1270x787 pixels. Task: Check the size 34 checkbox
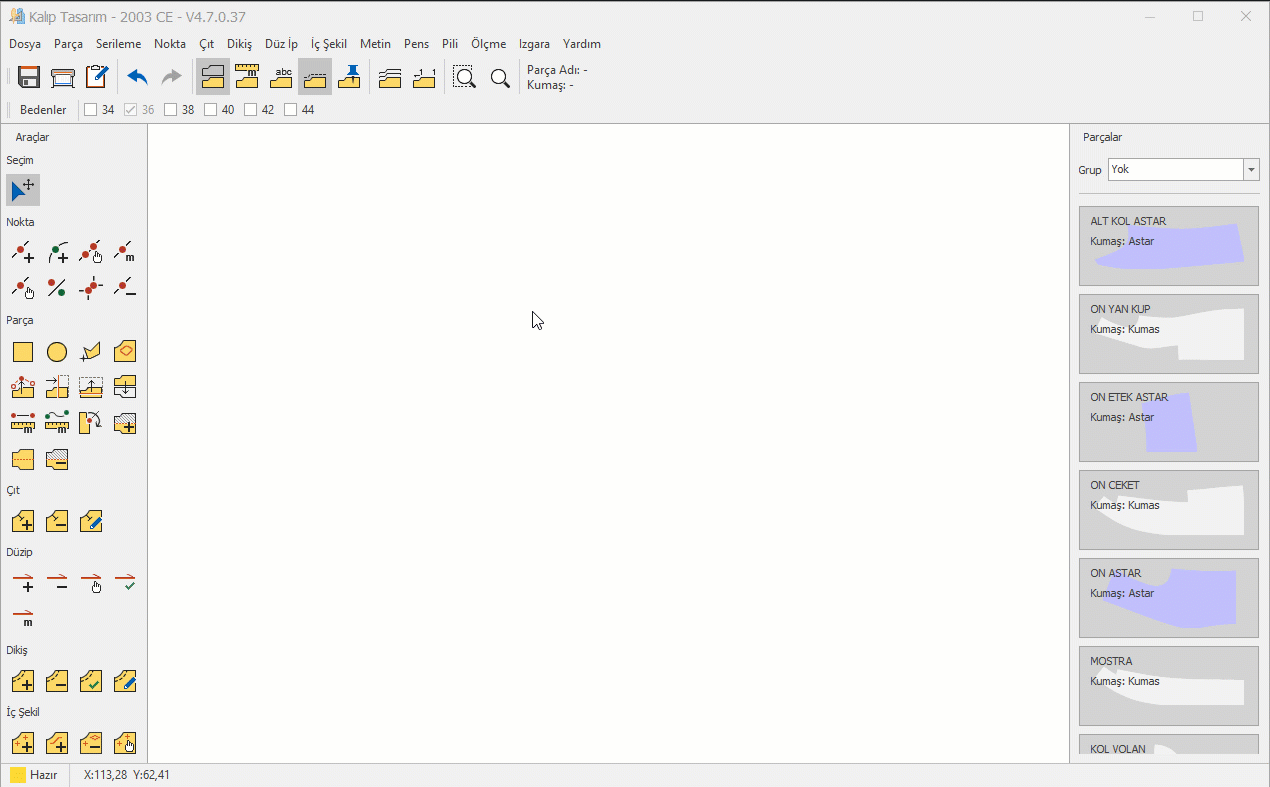click(91, 110)
